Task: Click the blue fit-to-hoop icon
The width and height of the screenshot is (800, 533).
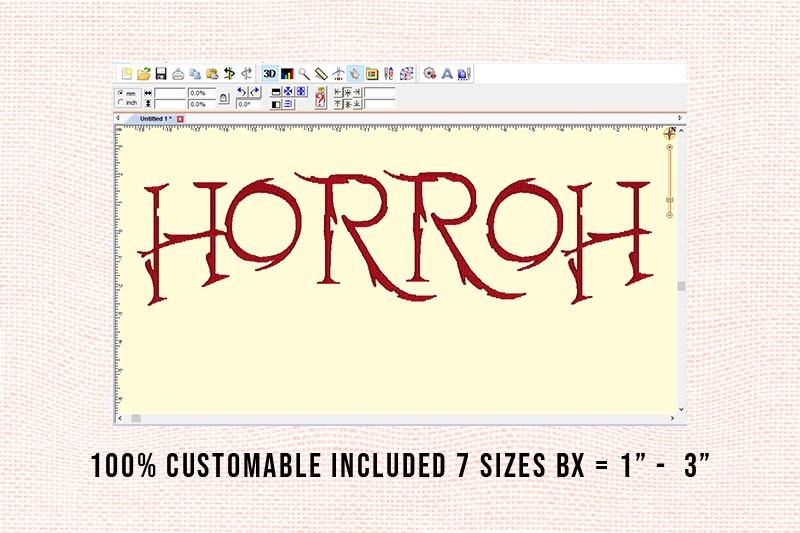Action: coord(301,92)
